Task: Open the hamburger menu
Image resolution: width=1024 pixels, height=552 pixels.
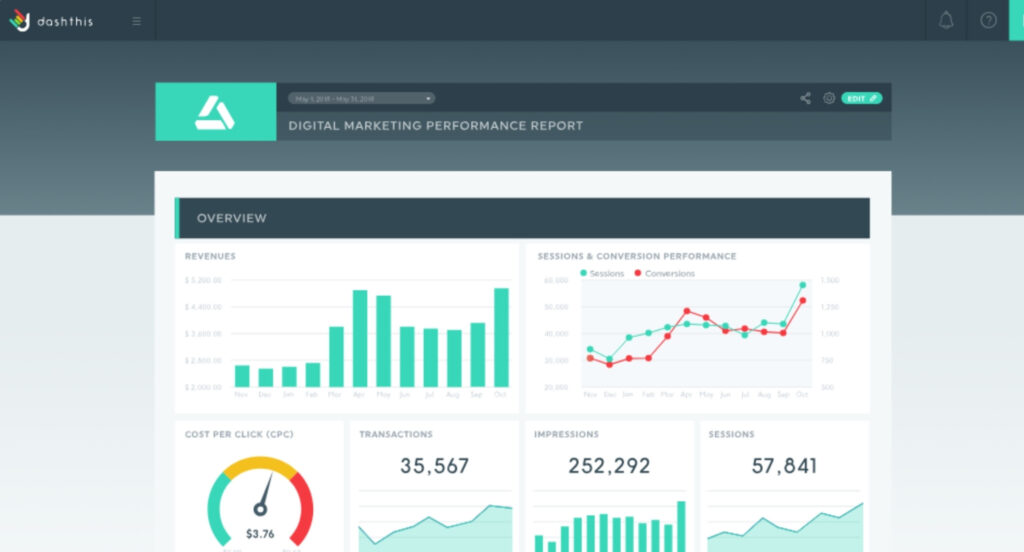Action: pyautogui.click(x=137, y=21)
